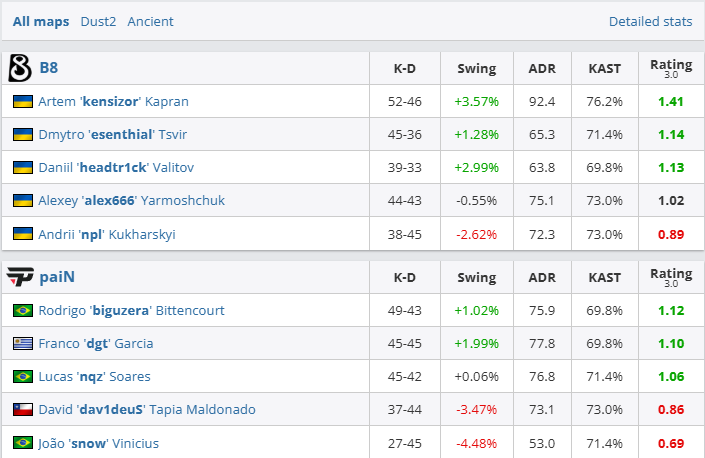Viewport: 705px width, 458px height.
Task: Open Artem 'kensizor' Kapran's player profile
Action: (x=113, y=101)
